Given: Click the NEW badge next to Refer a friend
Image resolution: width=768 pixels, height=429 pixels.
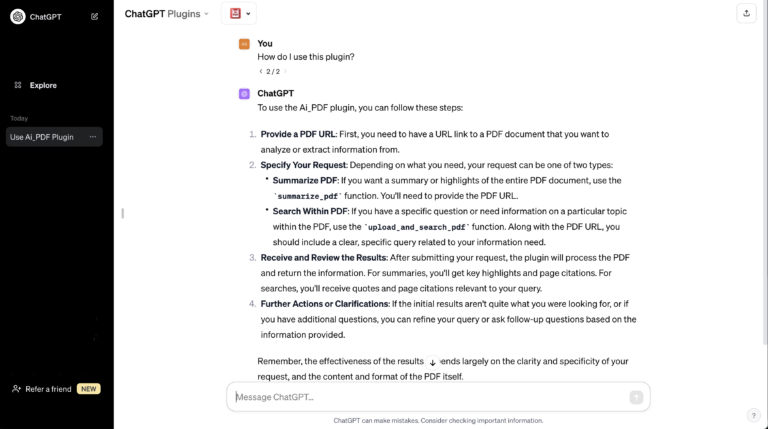Looking at the screenshot, I should click(89, 389).
